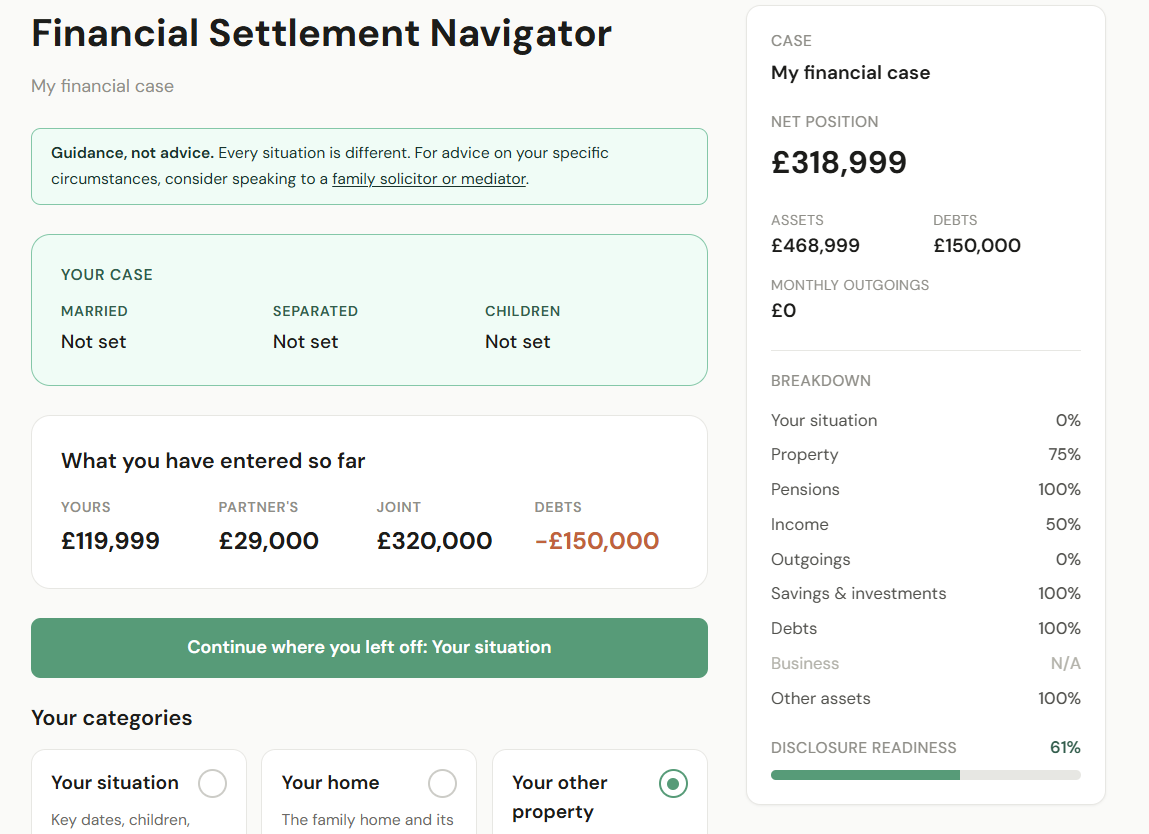The image size is (1149, 834).
Task: Select Savings & investments breakdown row
Action: pos(925,594)
